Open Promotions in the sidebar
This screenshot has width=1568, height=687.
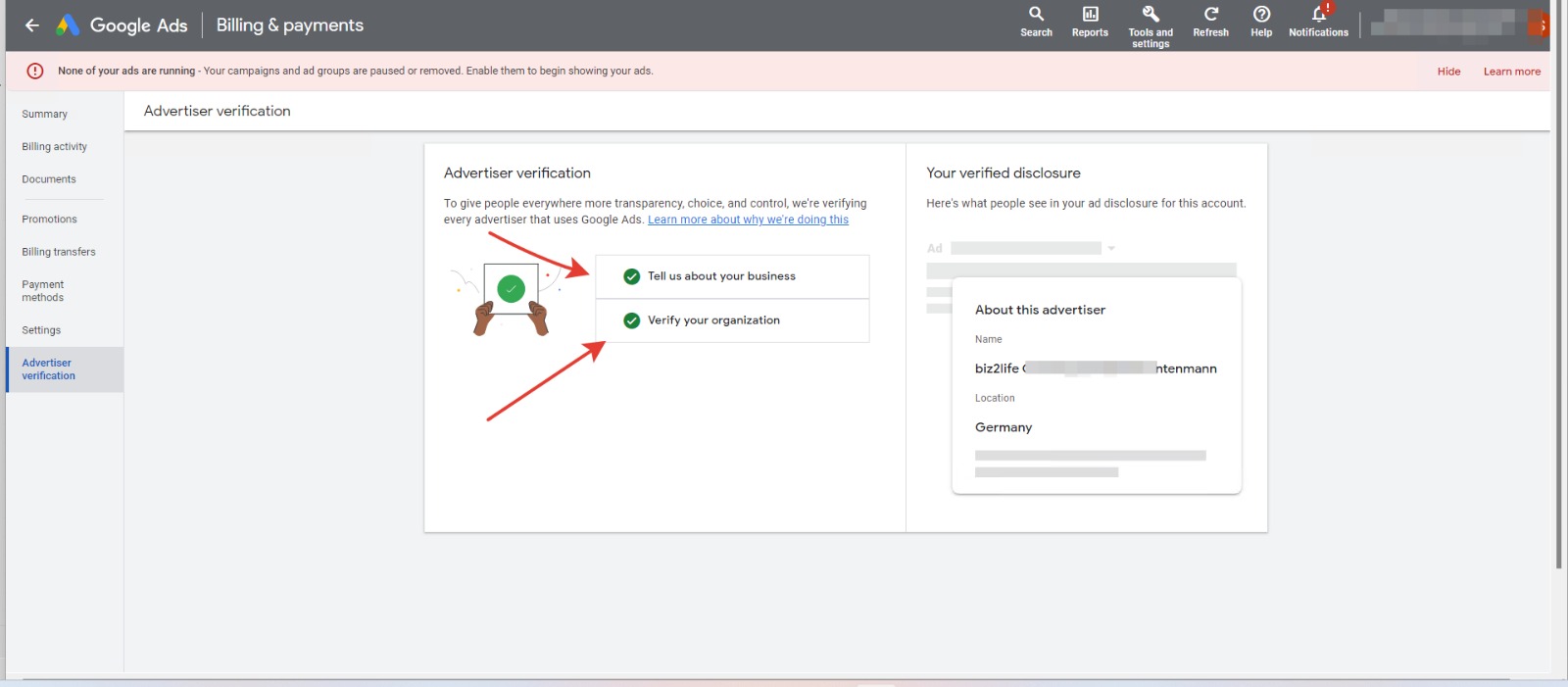[49, 220]
